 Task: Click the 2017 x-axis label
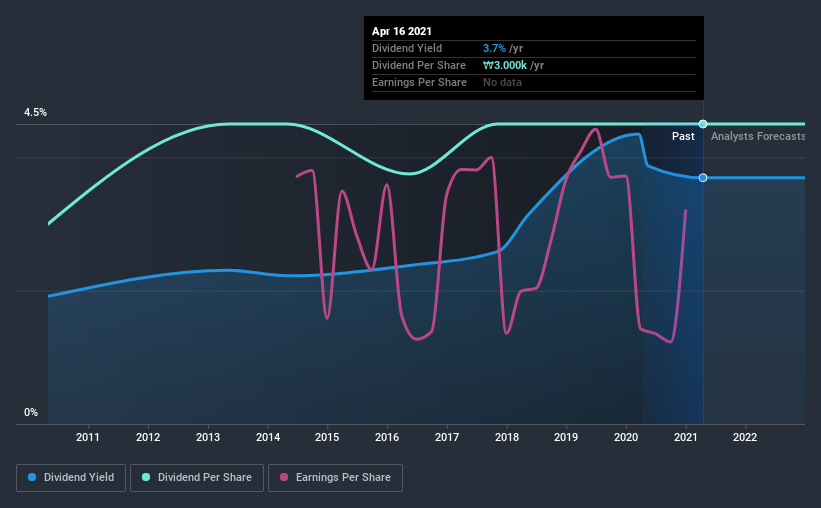(447, 437)
